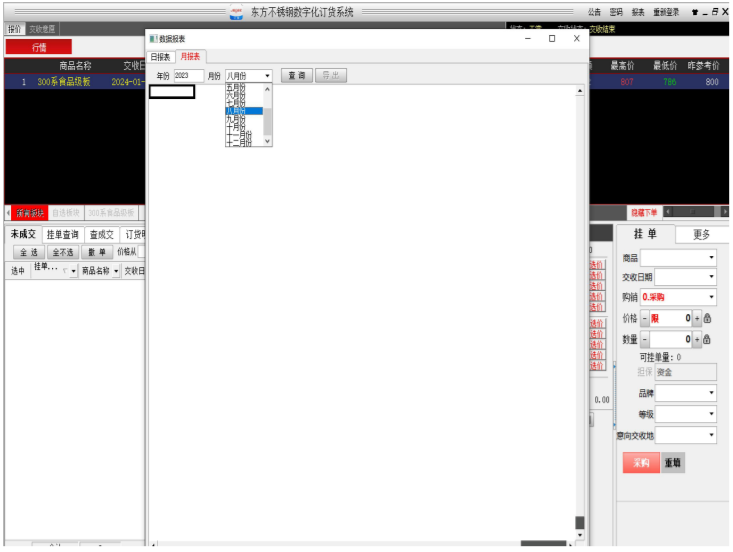Open the 交收日期 dropdown
The width and height of the screenshot is (733, 552).
point(685,277)
